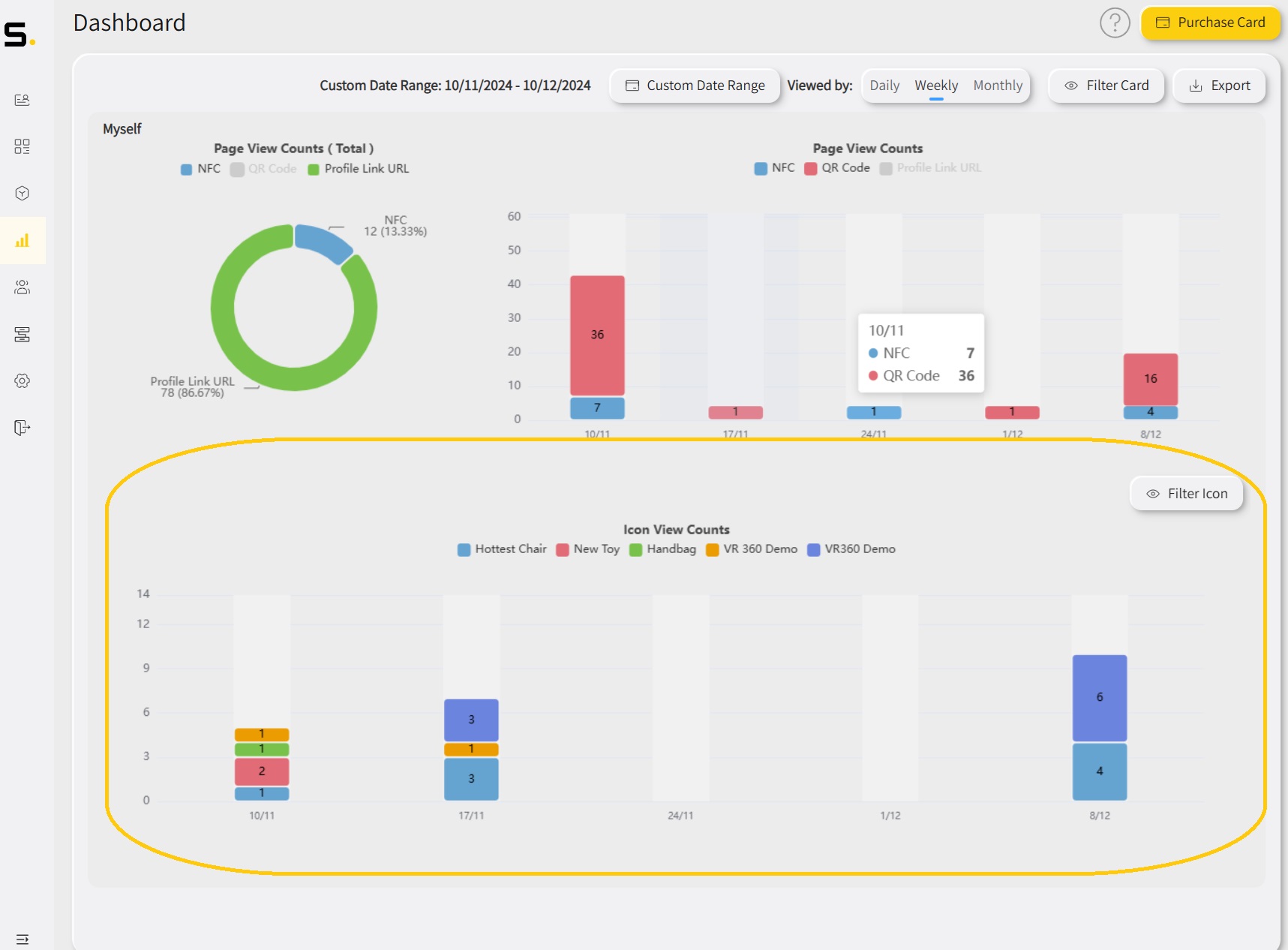1288x950 pixels.
Task: Switch to the Monthly view tab
Action: point(998,86)
